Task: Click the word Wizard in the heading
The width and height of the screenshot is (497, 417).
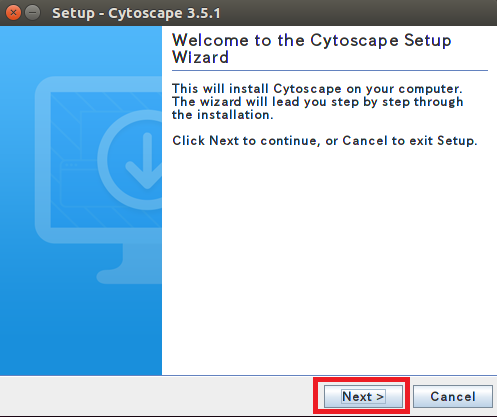Action: 200,57
